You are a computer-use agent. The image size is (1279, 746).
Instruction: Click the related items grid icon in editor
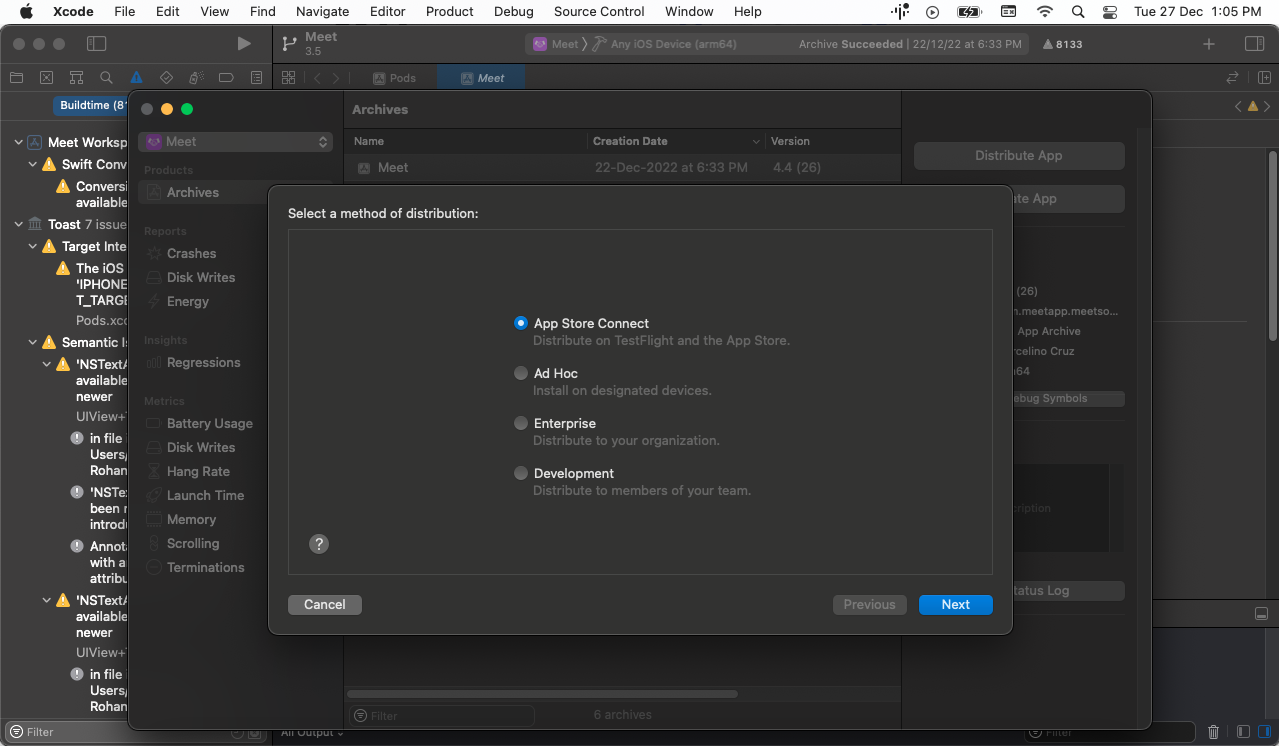tap(288, 77)
